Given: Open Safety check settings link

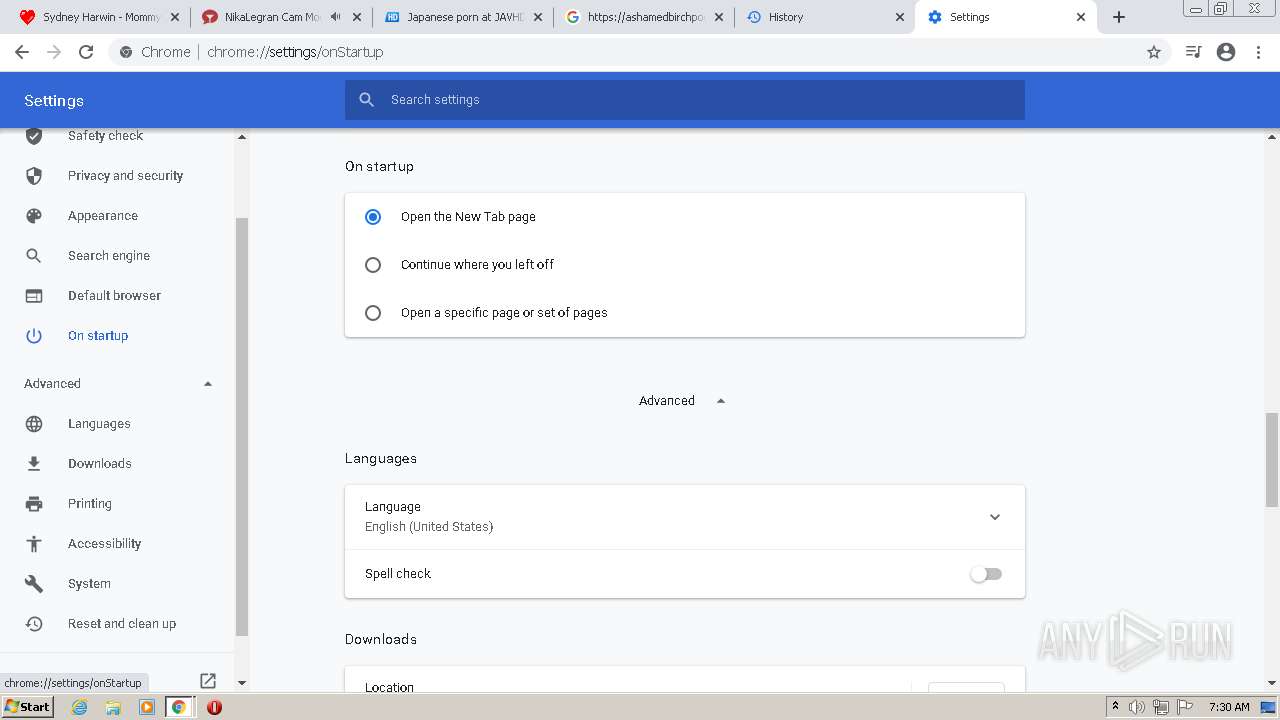Looking at the screenshot, I should click(x=105, y=136).
